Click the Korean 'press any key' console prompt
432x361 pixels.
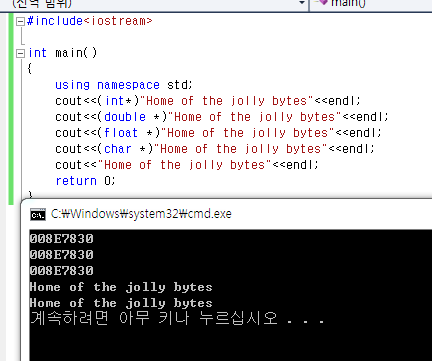pyautogui.click(x=177, y=318)
